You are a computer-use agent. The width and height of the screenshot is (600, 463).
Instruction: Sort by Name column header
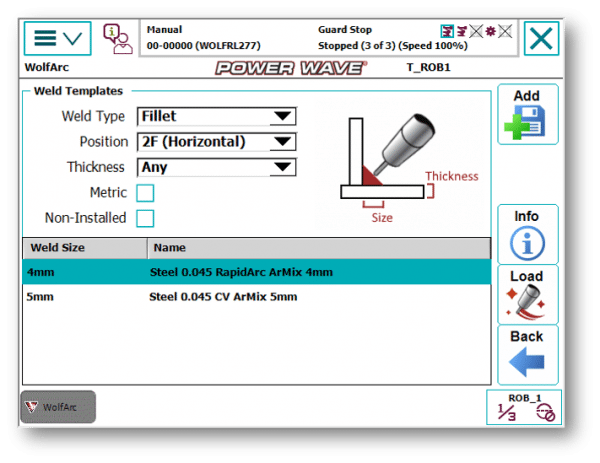(x=318, y=248)
